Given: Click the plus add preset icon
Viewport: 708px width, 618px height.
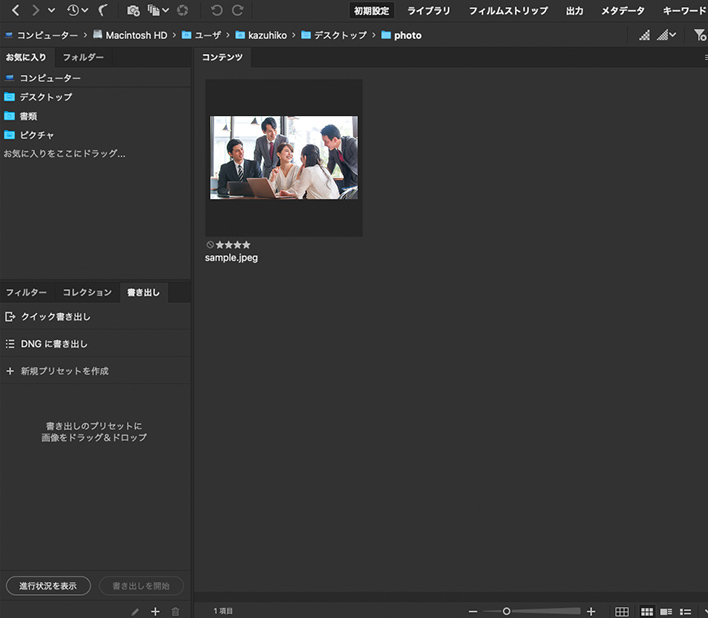Looking at the screenshot, I should tap(155, 612).
